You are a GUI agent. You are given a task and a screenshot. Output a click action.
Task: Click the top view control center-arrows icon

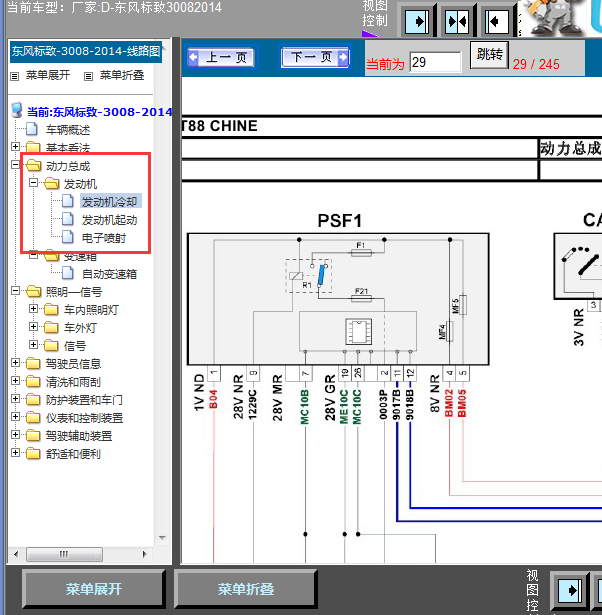pos(457,21)
